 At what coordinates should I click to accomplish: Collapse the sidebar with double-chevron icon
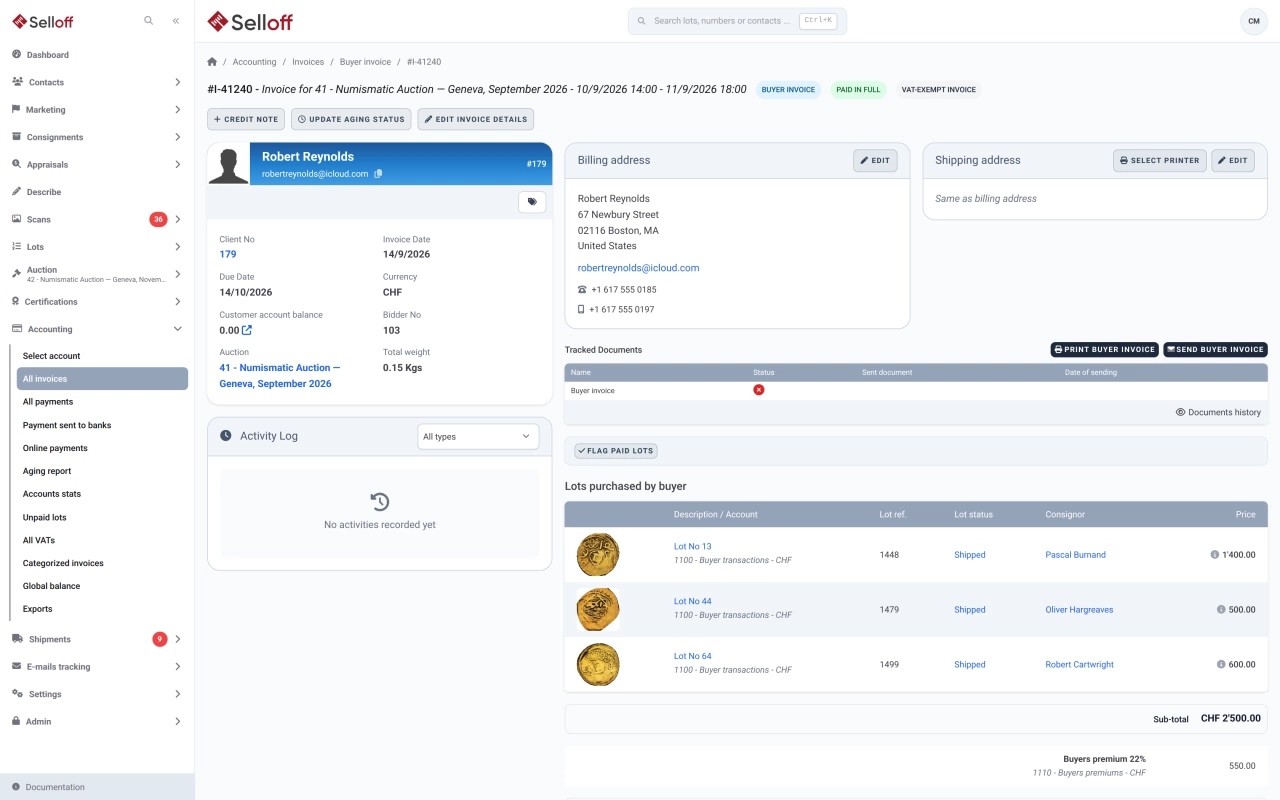176,21
